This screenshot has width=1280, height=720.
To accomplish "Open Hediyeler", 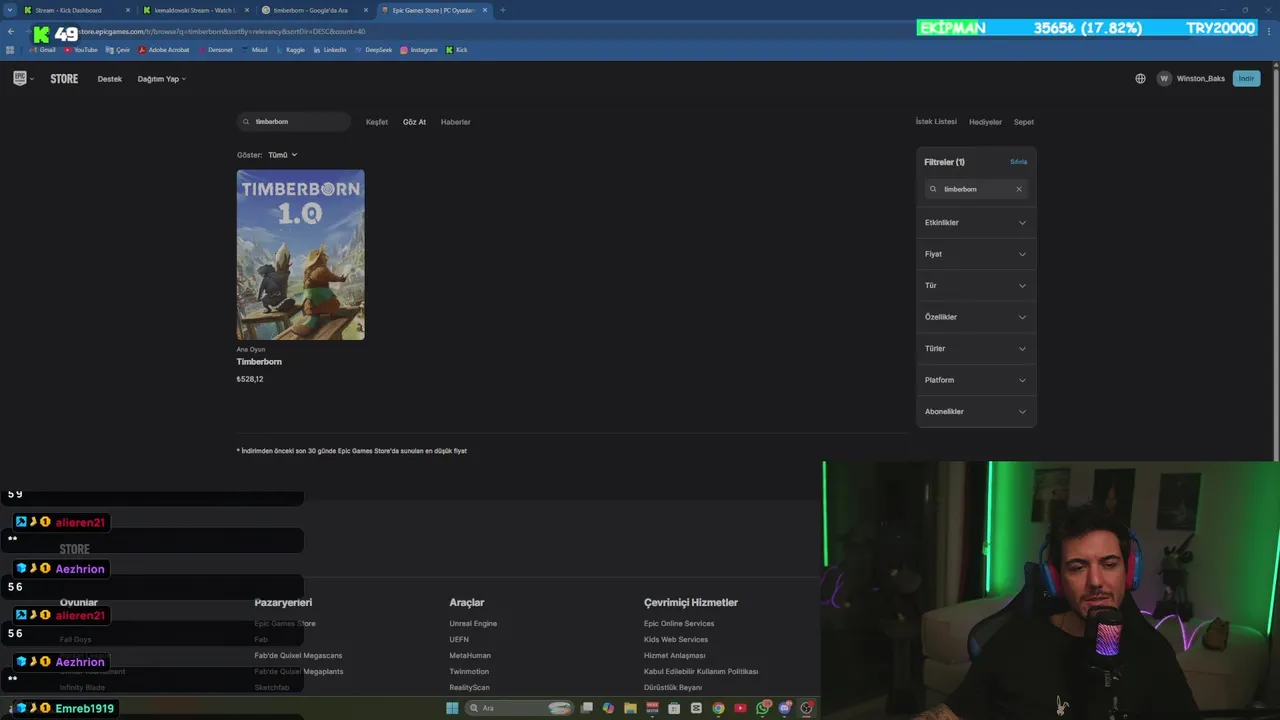I will click(x=985, y=122).
